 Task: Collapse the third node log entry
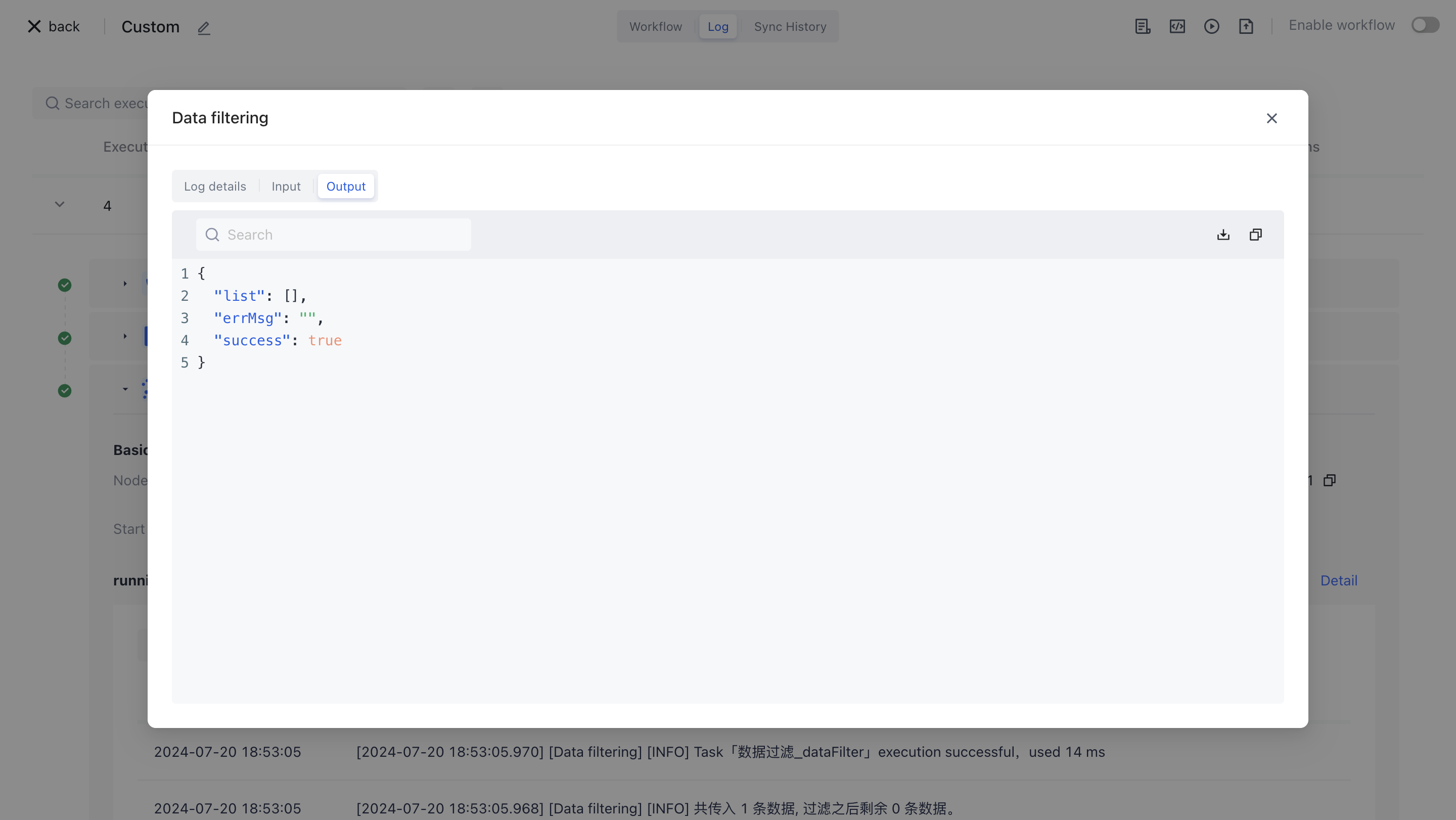click(125, 389)
